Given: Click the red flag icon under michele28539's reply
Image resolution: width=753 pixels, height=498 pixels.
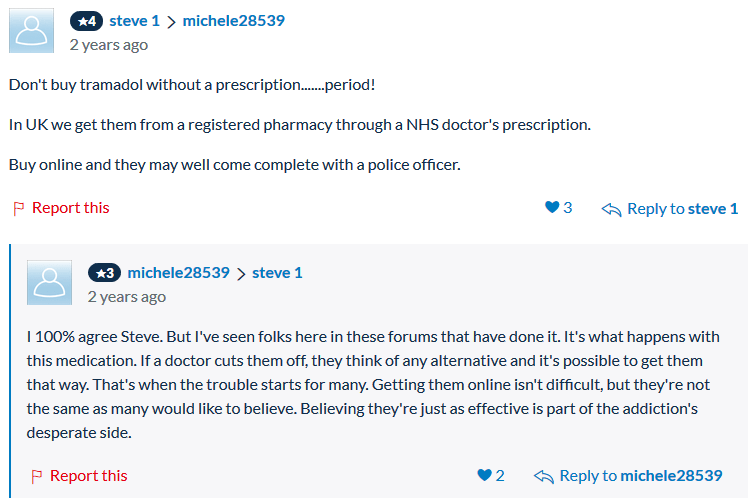Looking at the screenshot, I should 36,476.
